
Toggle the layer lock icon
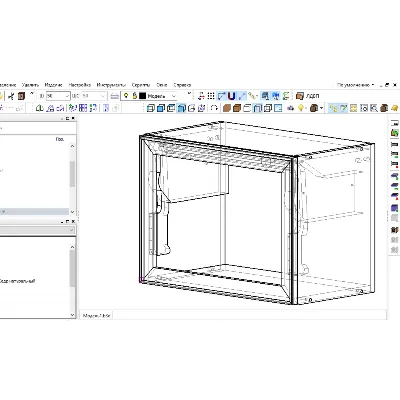(x=134, y=96)
